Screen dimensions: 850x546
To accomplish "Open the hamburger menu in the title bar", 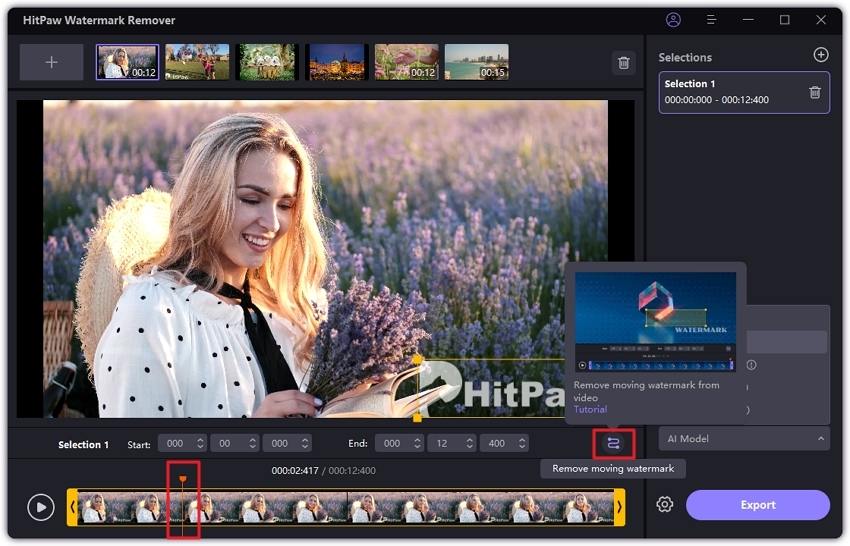I will point(711,20).
